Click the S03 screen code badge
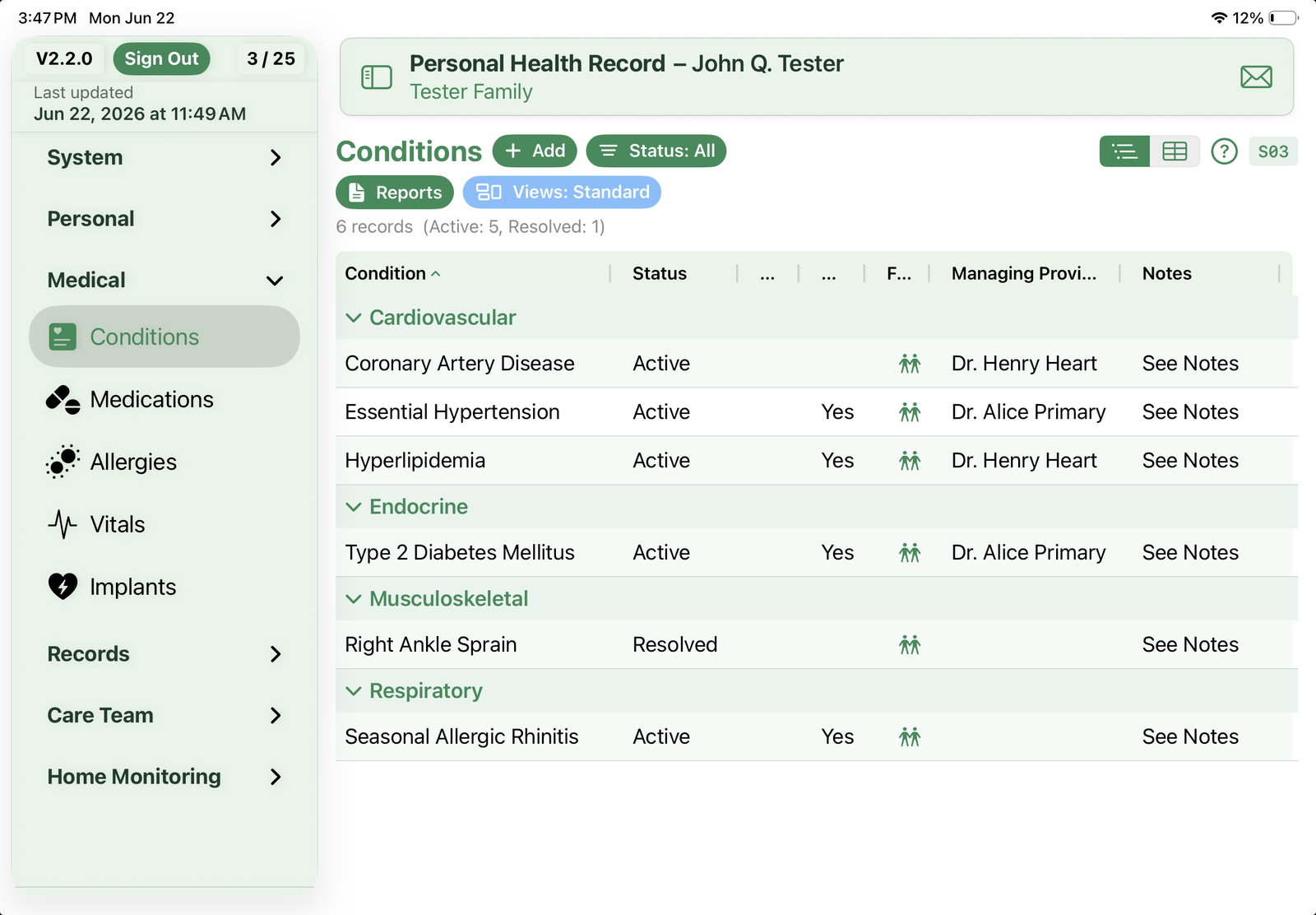This screenshot has height=915, width=1316. click(x=1273, y=151)
